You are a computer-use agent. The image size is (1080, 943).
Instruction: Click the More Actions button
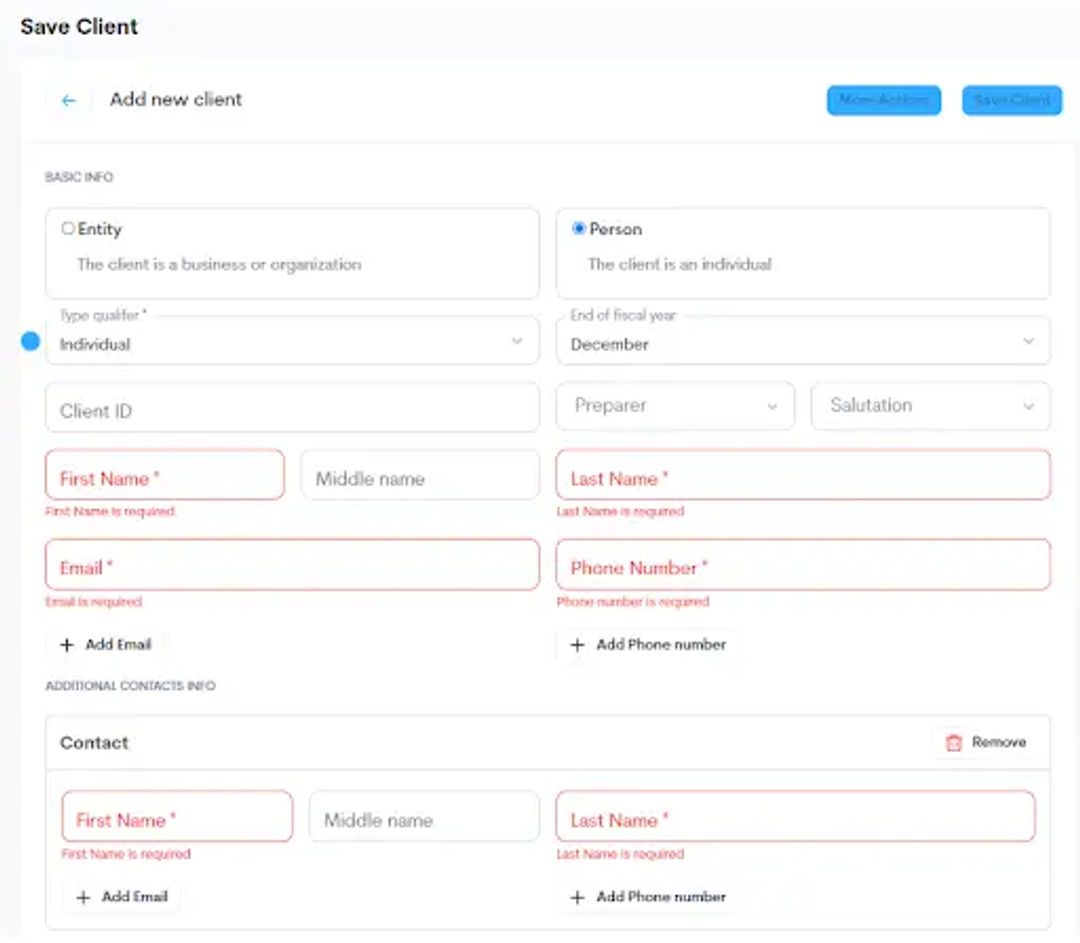tap(883, 100)
